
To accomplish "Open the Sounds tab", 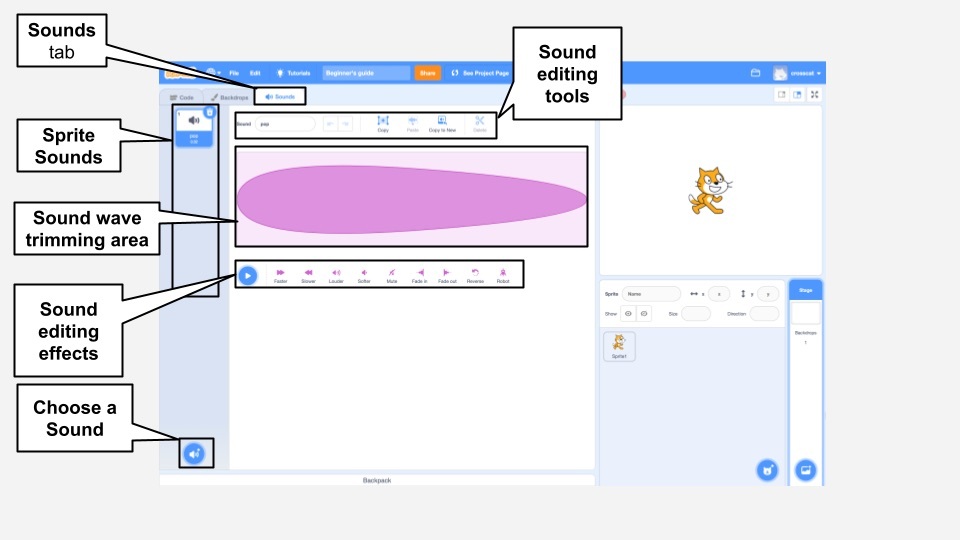I will click(x=280, y=97).
